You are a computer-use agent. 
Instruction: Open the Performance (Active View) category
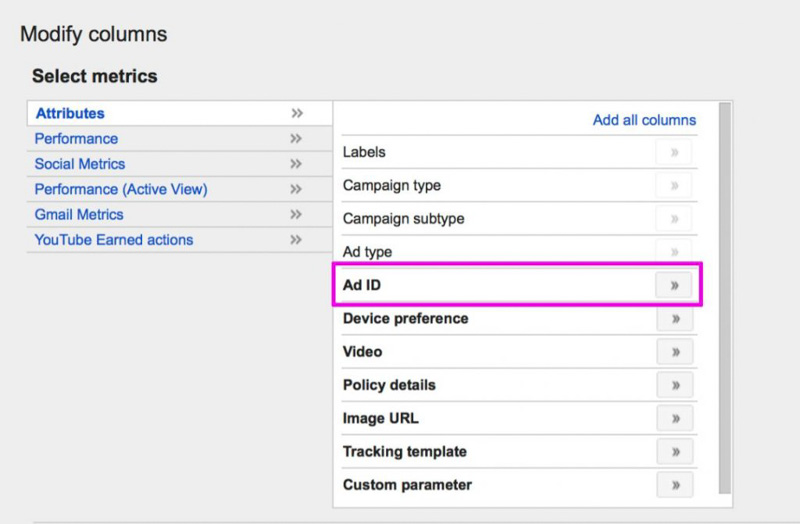121,189
